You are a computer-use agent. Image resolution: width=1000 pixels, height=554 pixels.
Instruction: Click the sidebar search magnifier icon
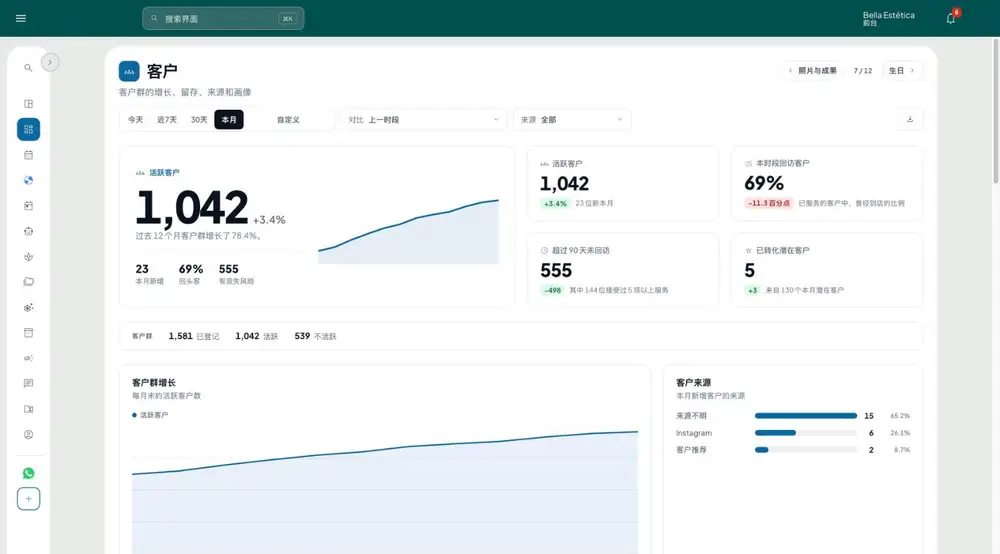coord(28,68)
